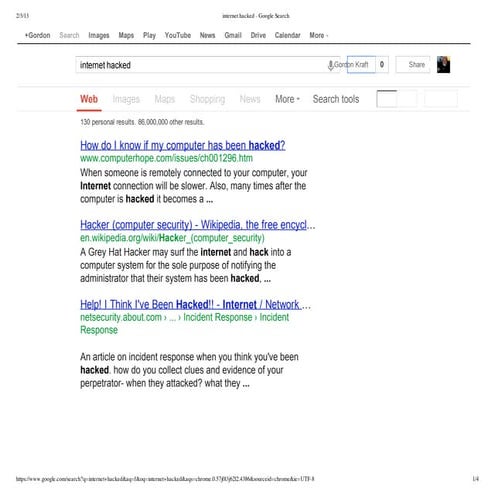Click the Share button

click(413, 65)
